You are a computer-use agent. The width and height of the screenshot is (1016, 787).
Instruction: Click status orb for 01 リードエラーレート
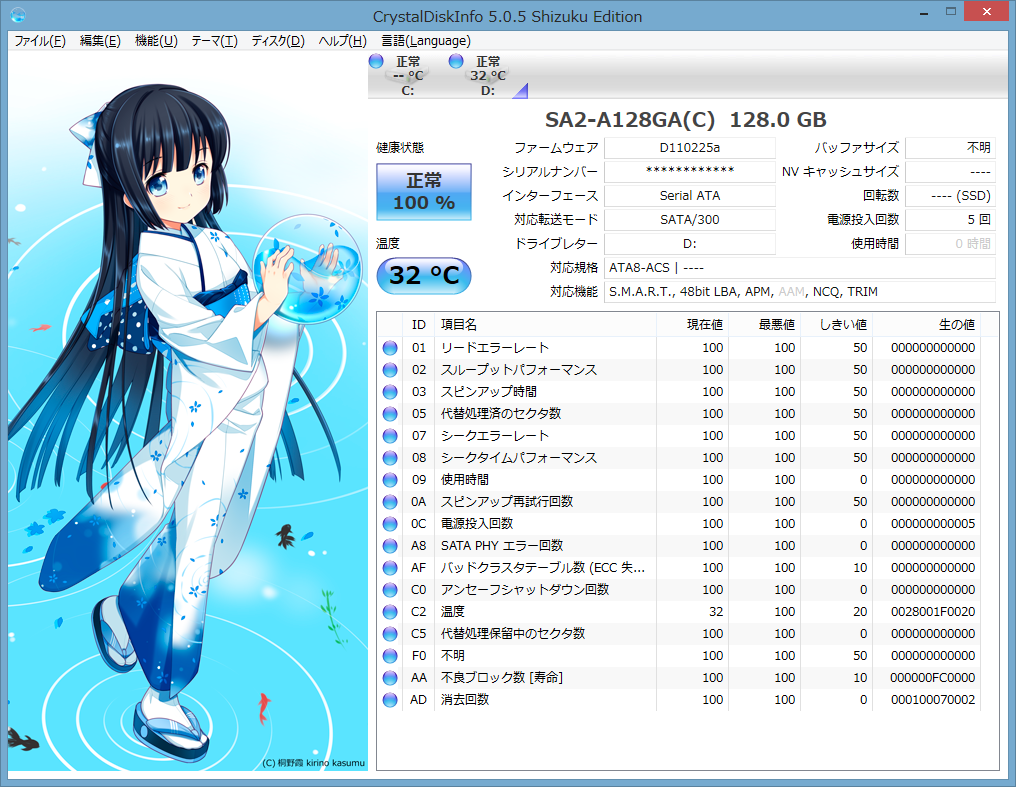tap(390, 348)
